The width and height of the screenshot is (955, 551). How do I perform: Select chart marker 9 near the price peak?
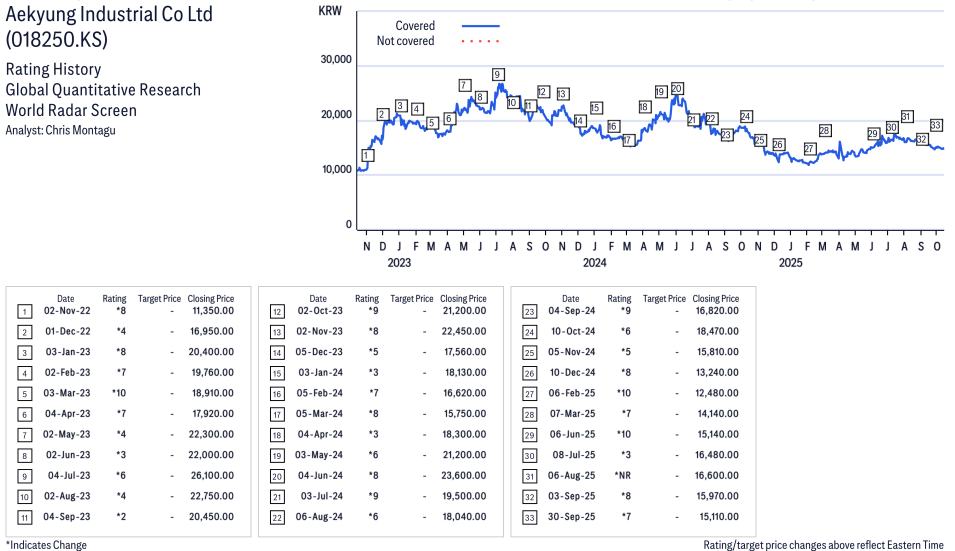tap(498, 74)
